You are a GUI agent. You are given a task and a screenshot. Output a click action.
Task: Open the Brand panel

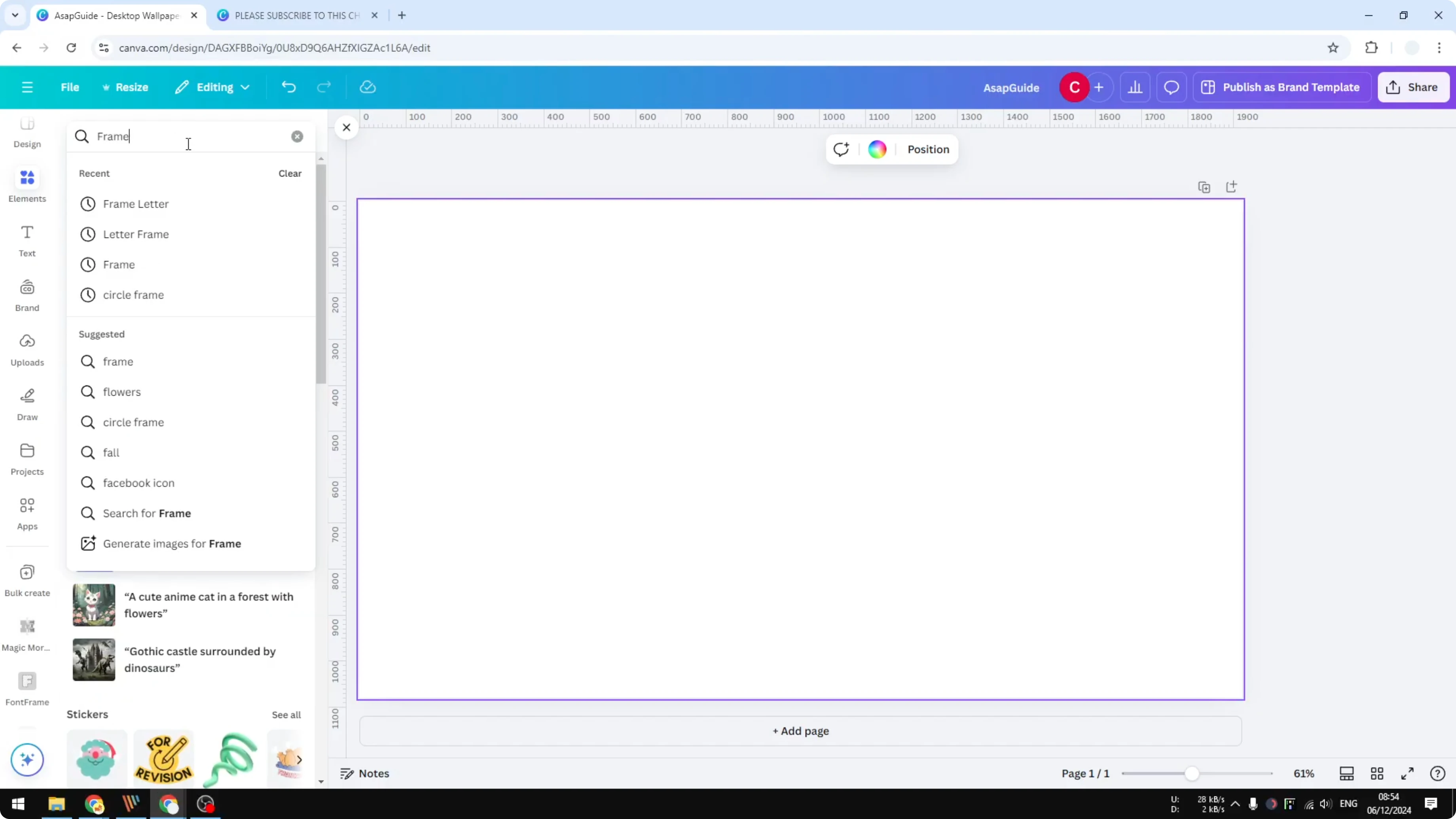click(27, 294)
